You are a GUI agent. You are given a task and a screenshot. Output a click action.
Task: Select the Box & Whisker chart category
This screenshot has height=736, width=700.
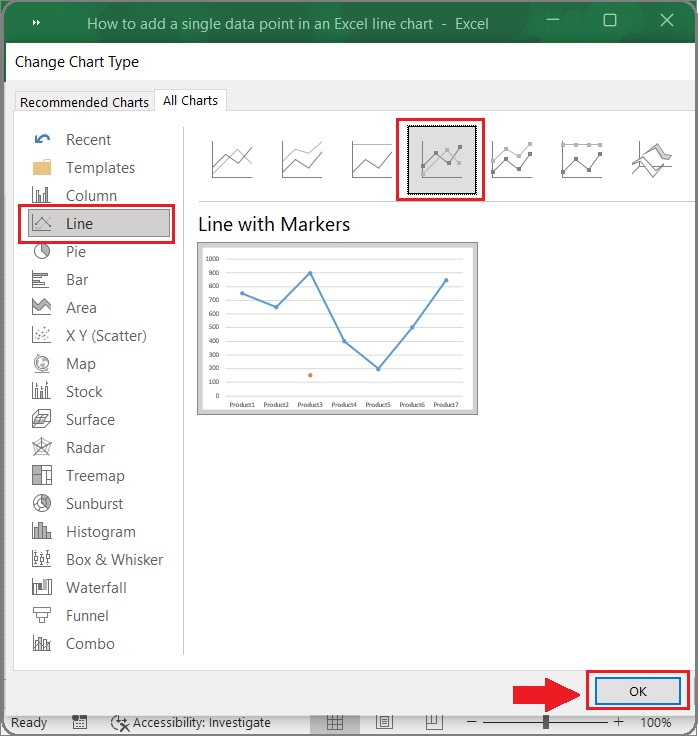98,560
